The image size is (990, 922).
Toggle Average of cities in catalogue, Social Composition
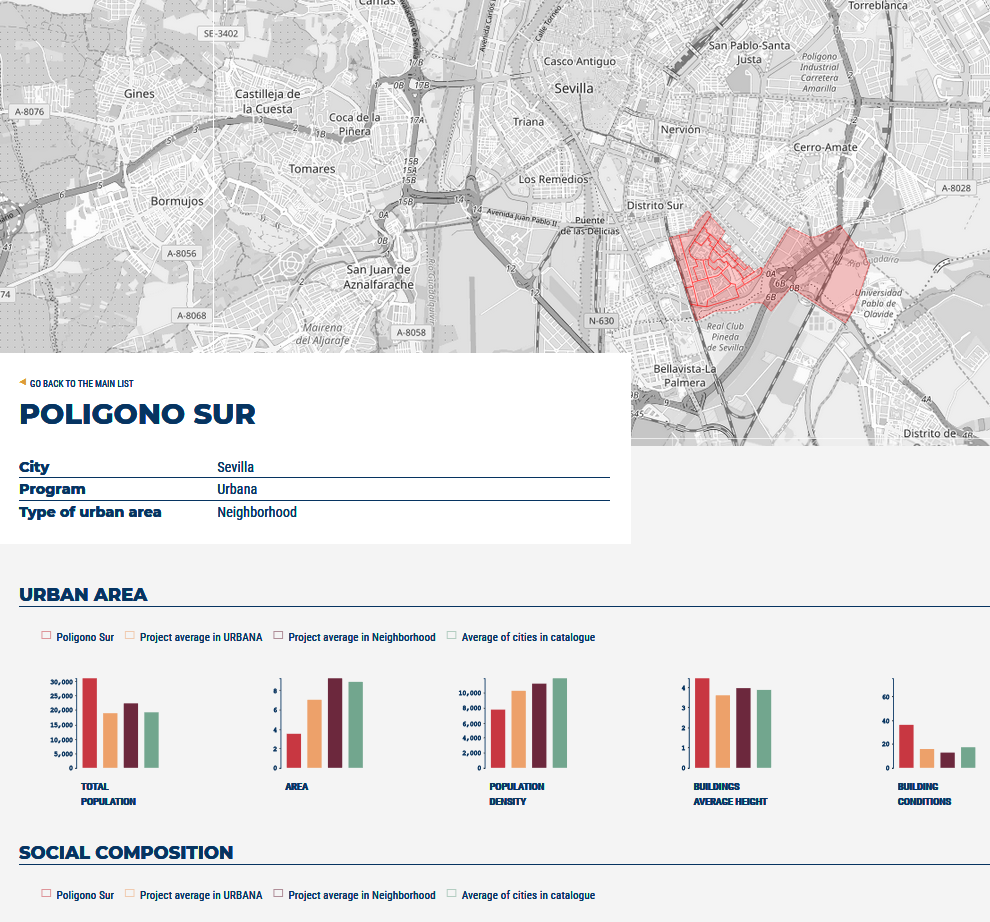coord(521,894)
